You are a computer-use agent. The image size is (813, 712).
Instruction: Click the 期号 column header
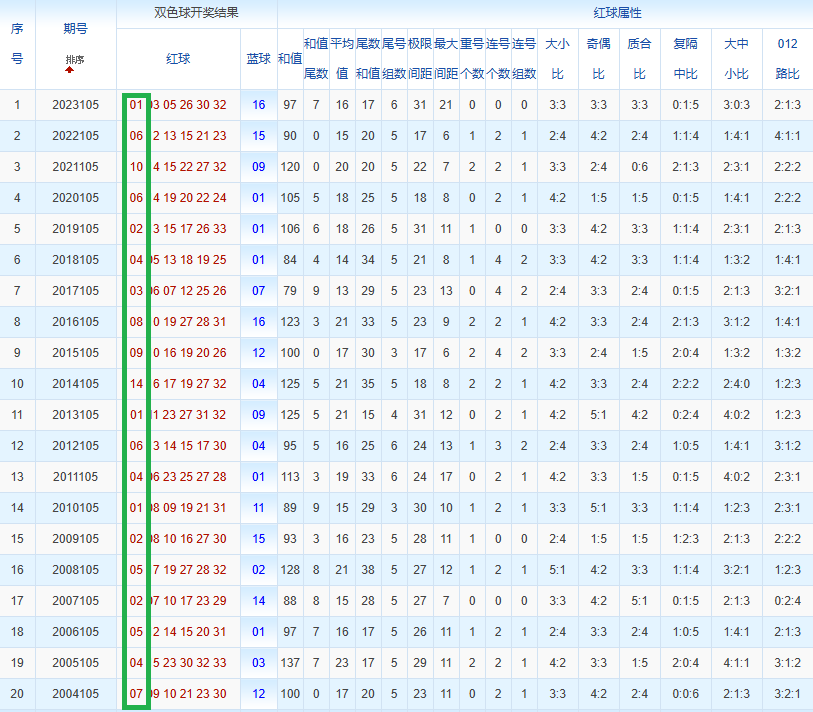[x=76, y=29]
